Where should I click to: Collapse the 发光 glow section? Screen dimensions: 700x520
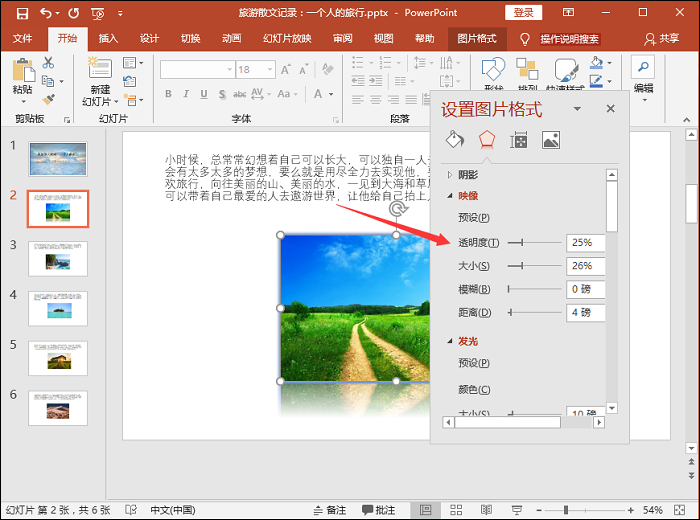(468, 341)
